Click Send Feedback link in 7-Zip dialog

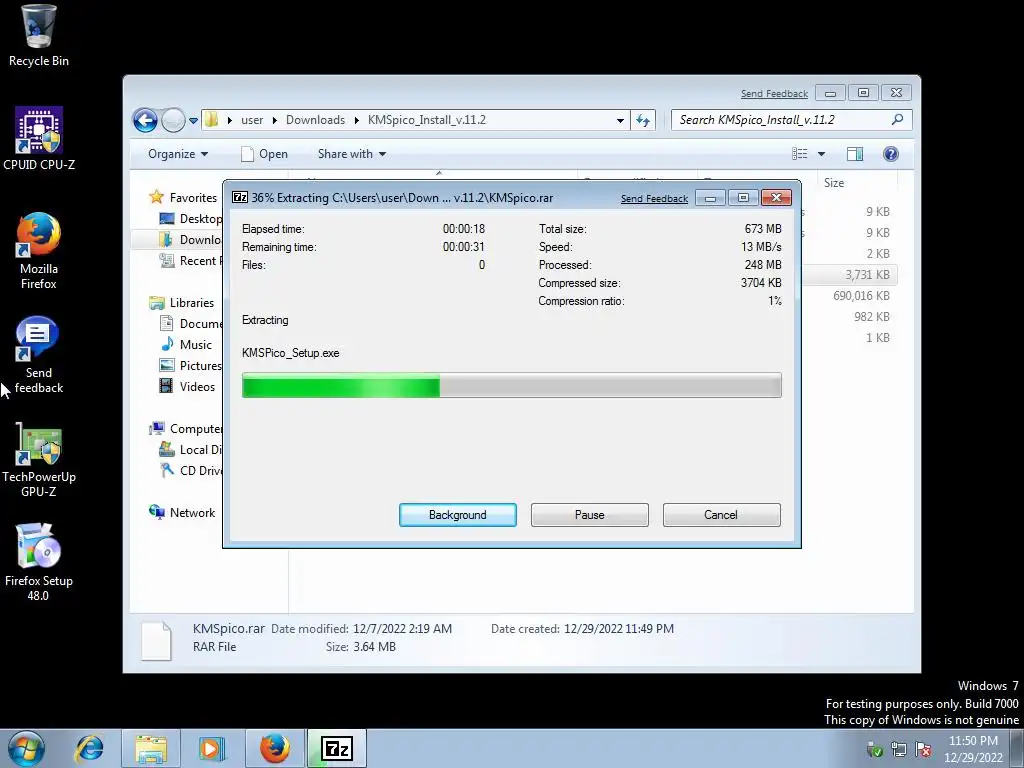pos(654,199)
